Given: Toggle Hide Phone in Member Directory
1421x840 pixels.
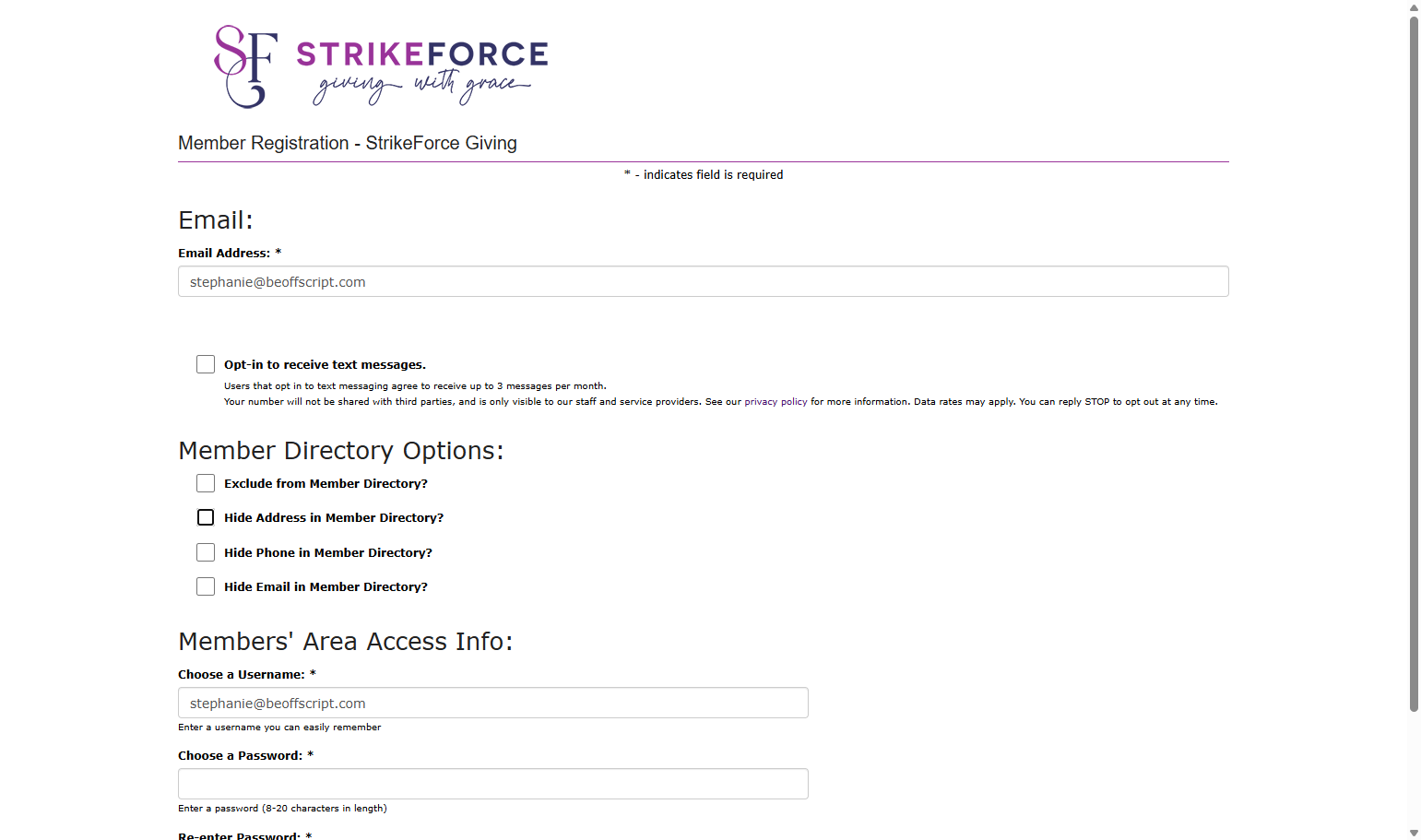Looking at the screenshot, I should (206, 552).
